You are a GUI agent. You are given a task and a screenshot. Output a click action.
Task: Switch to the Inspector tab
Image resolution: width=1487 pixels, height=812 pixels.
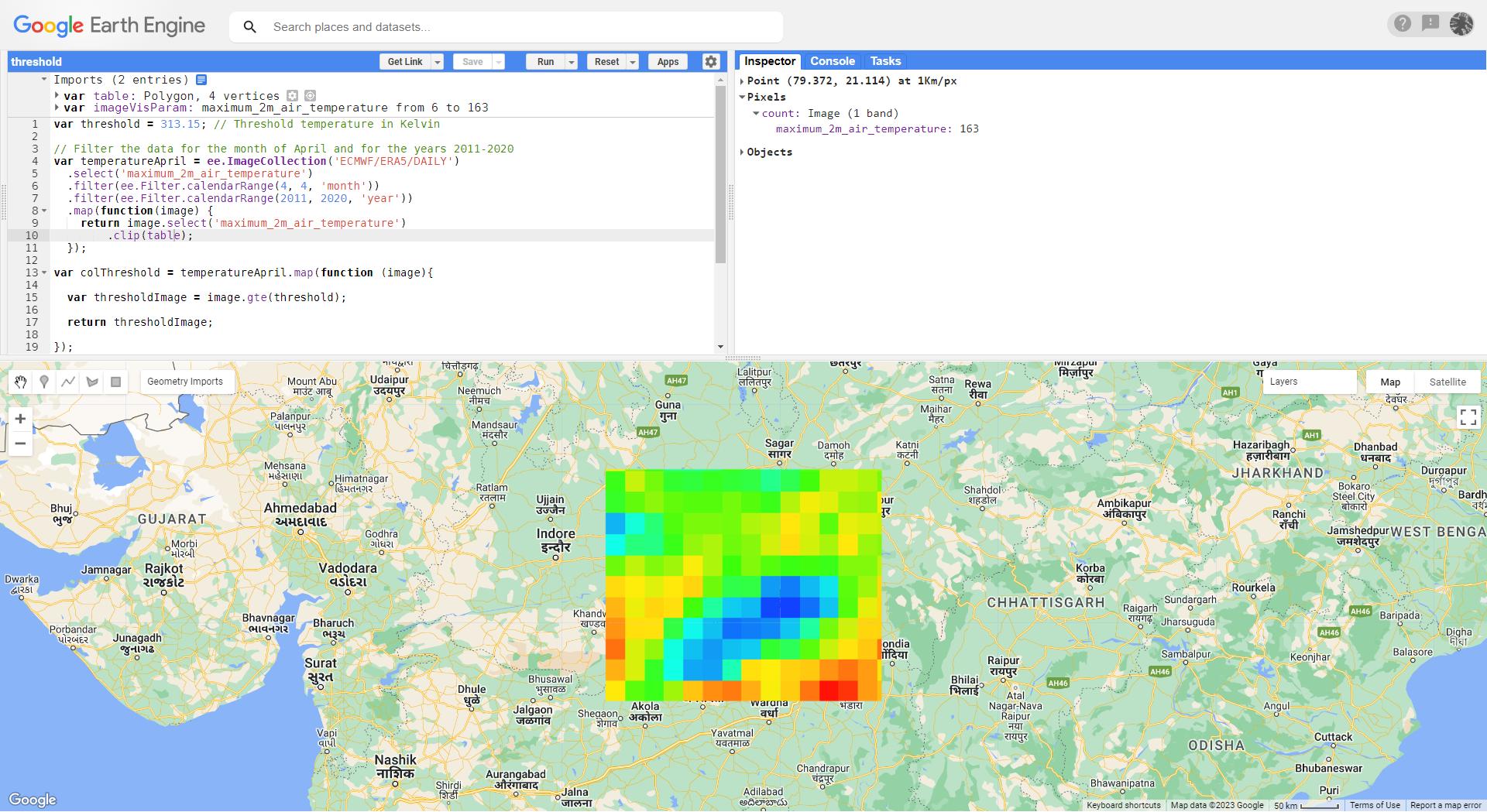pos(769,61)
